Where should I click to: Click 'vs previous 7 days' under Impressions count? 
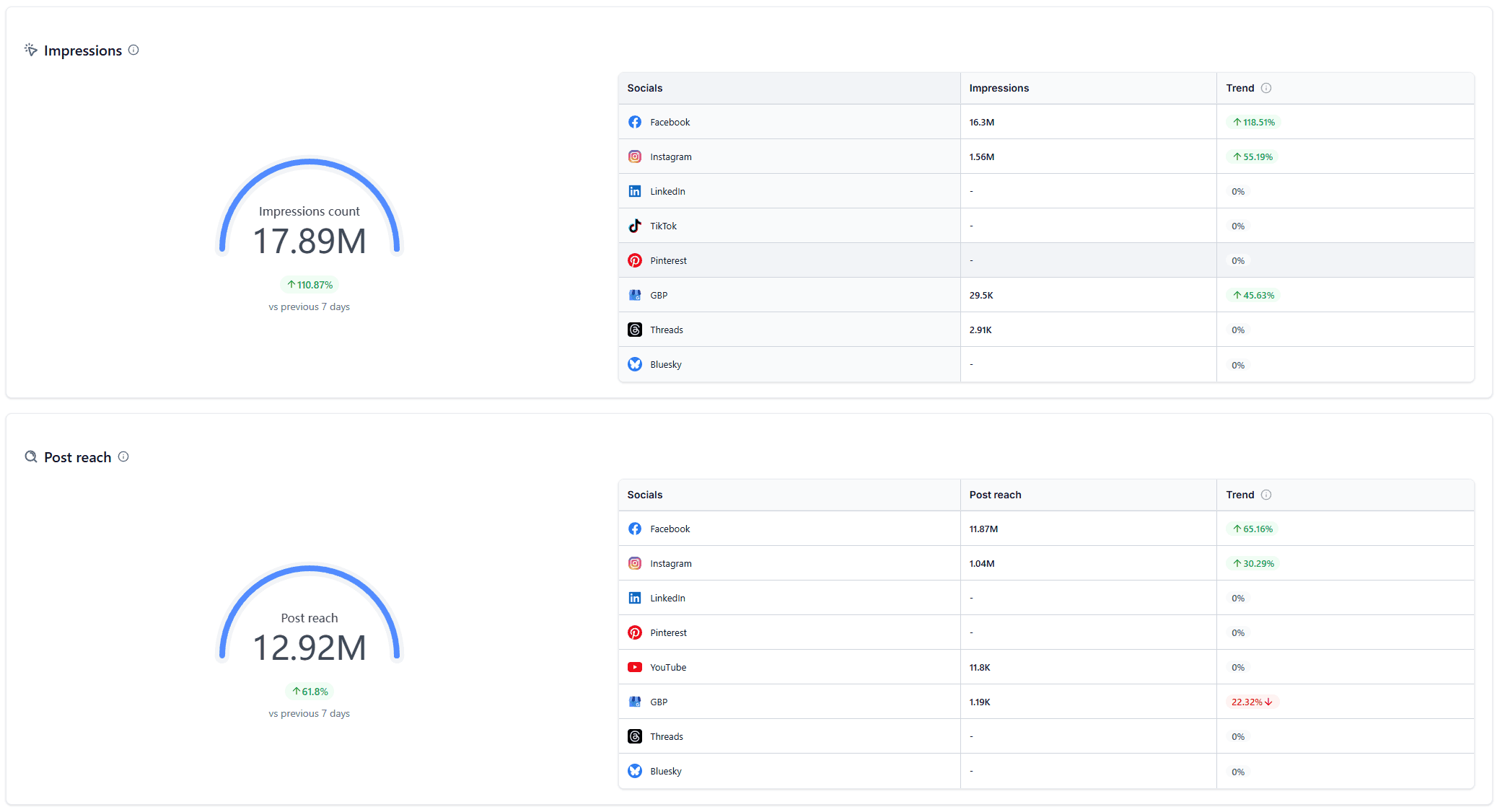(x=309, y=306)
